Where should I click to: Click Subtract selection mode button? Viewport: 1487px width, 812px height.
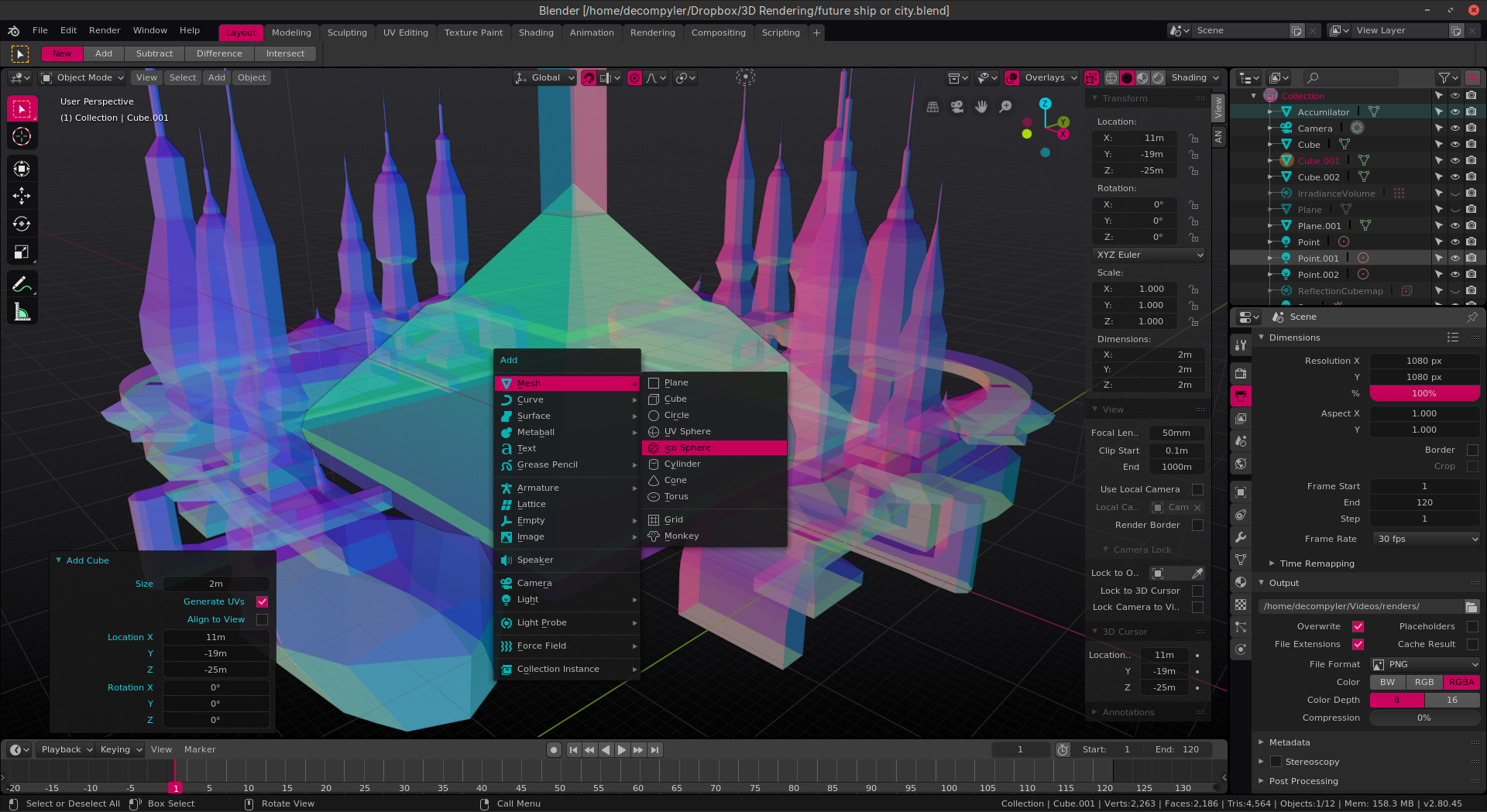[154, 53]
